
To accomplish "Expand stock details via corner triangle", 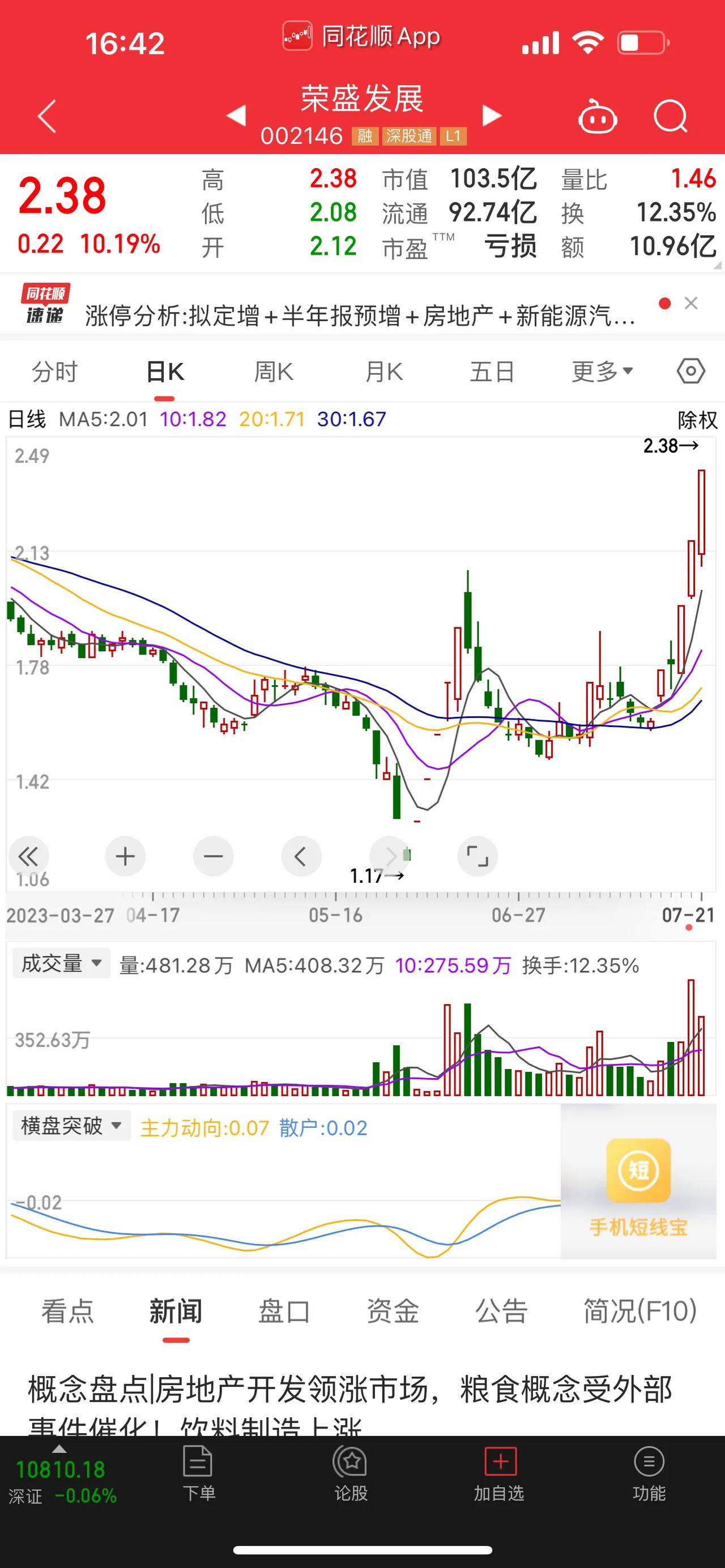I will tap(717, 266).
